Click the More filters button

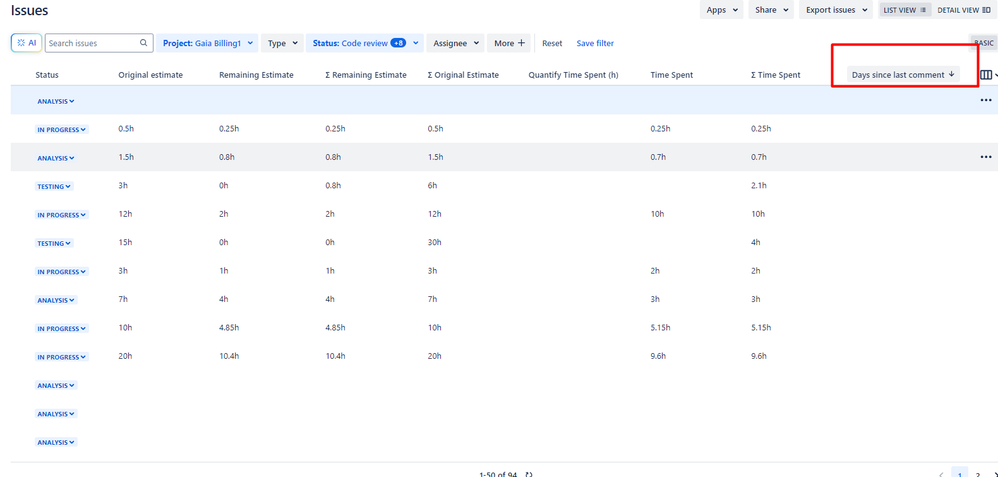tap(509, 43)
